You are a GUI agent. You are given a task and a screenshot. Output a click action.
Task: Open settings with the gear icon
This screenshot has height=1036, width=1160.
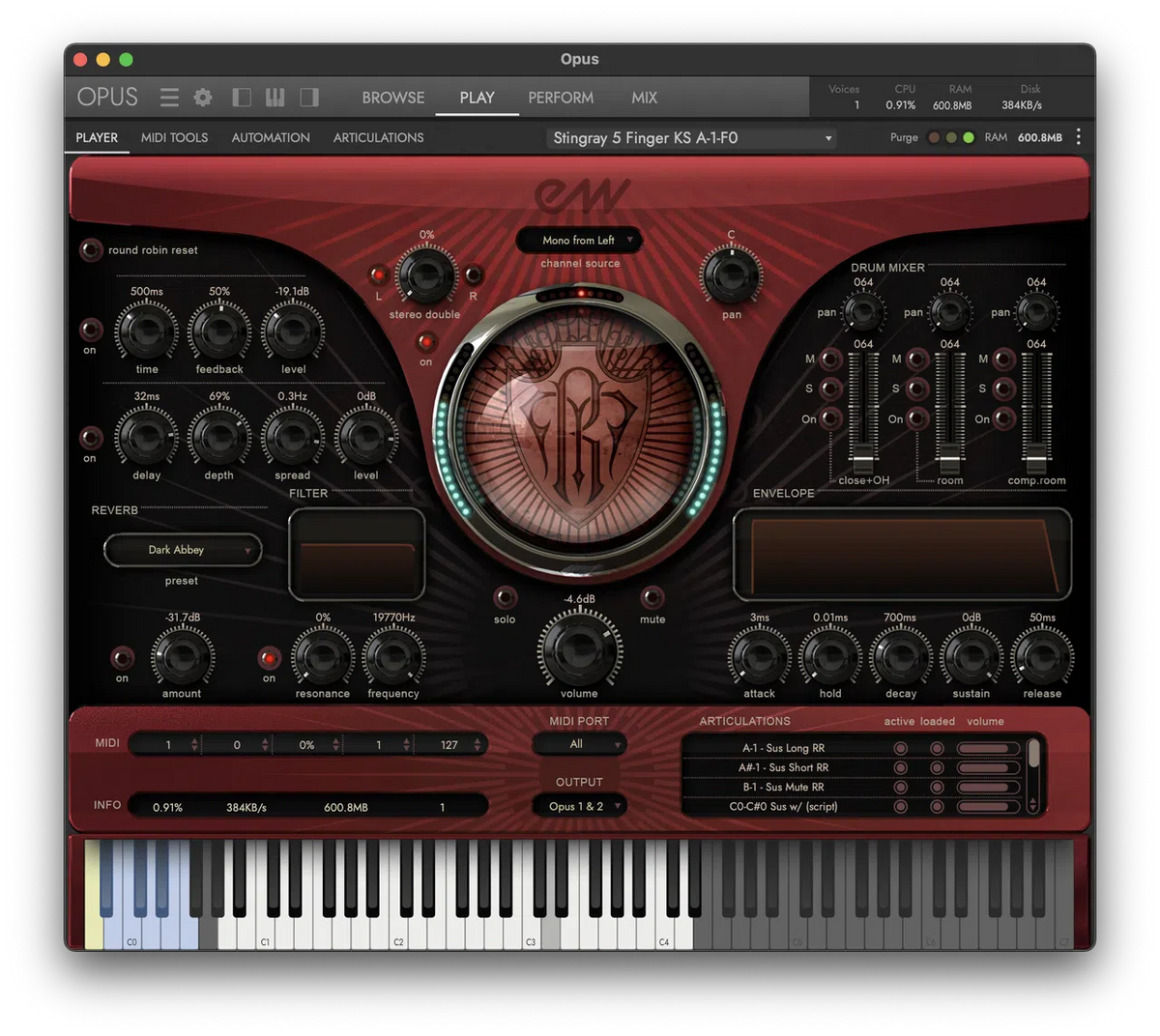point(203,98)
